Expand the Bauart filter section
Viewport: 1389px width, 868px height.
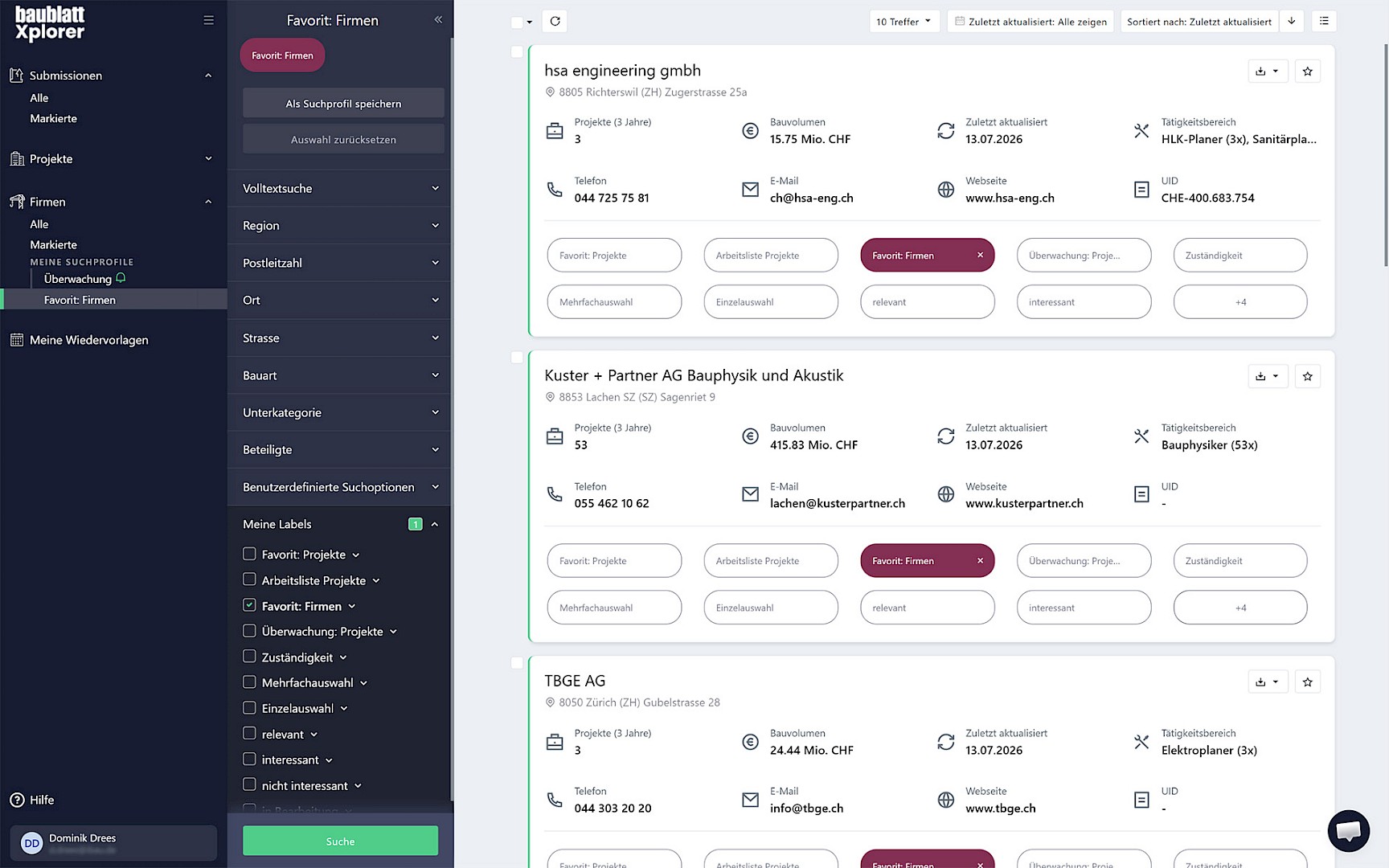coord(341,375)
